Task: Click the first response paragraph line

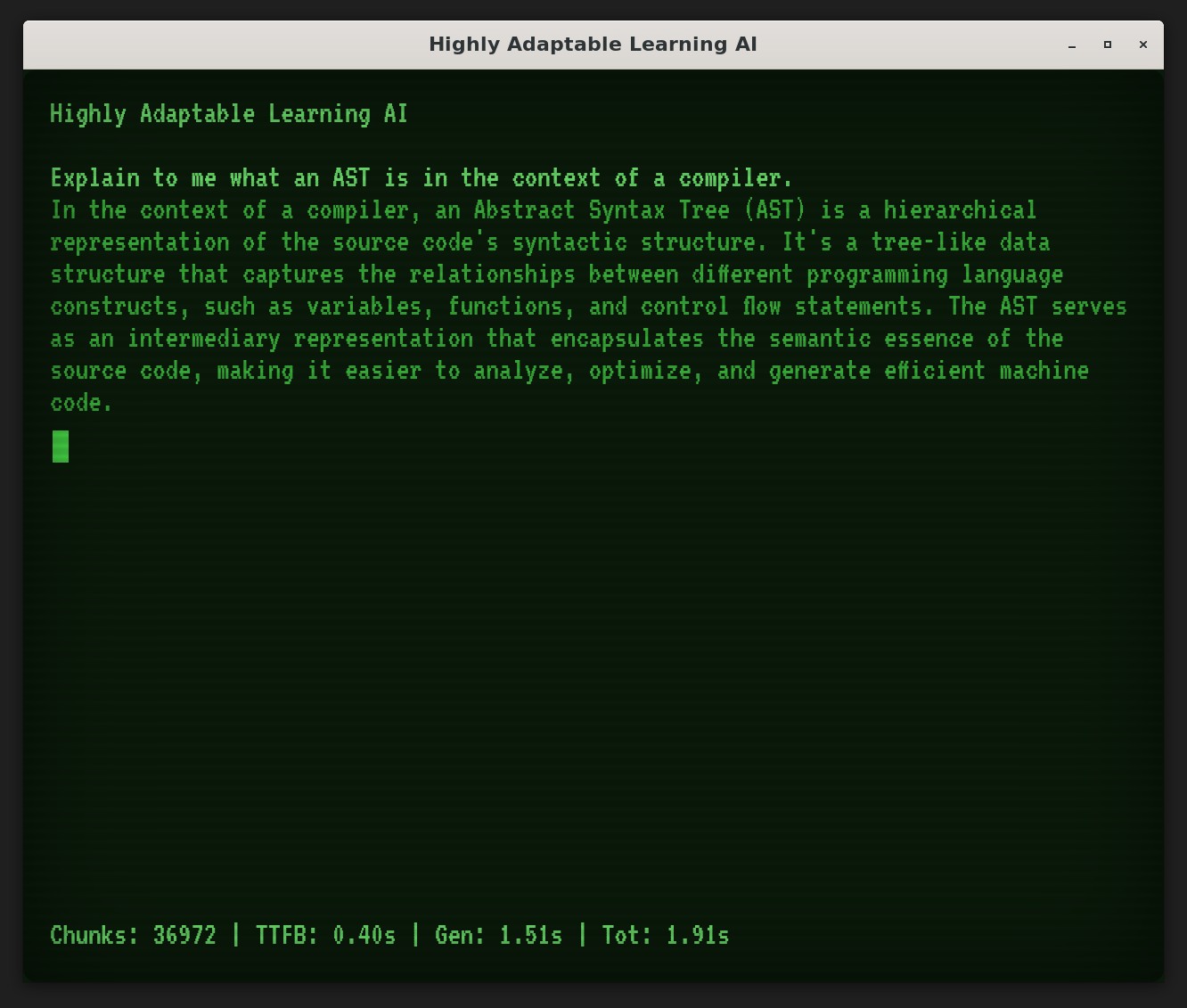Action: coord(544,210)
